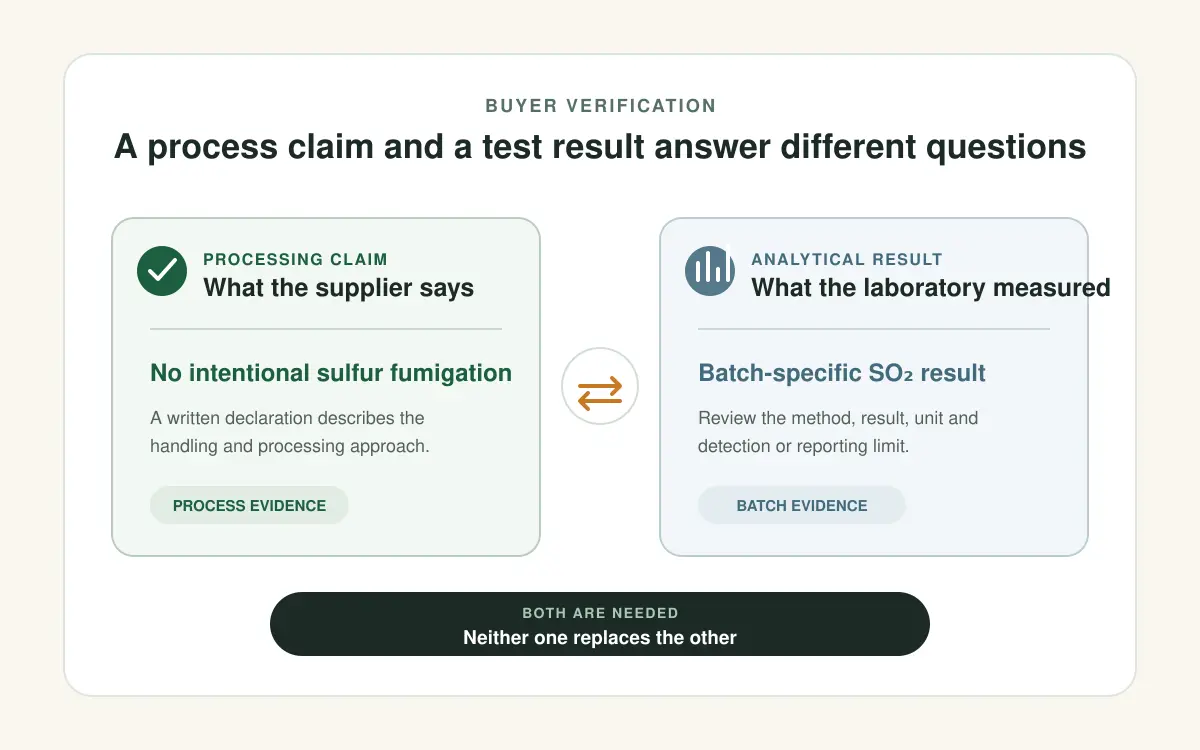The image size is (1200, 750).
Task: Click the "Neither one replaces the other" banner
Action: [600, 624]
